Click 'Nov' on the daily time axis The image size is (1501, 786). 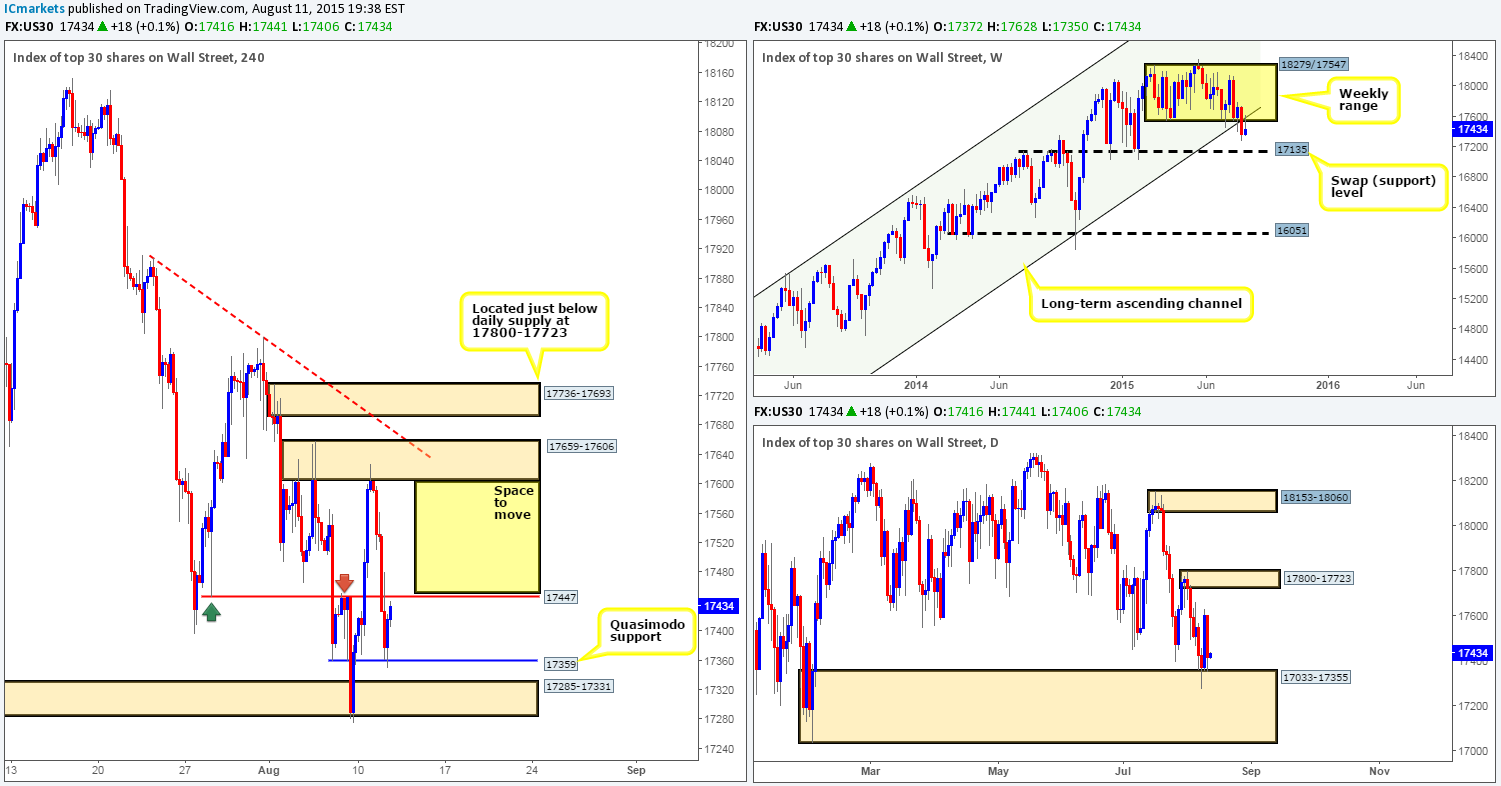tap(1379, 771)
